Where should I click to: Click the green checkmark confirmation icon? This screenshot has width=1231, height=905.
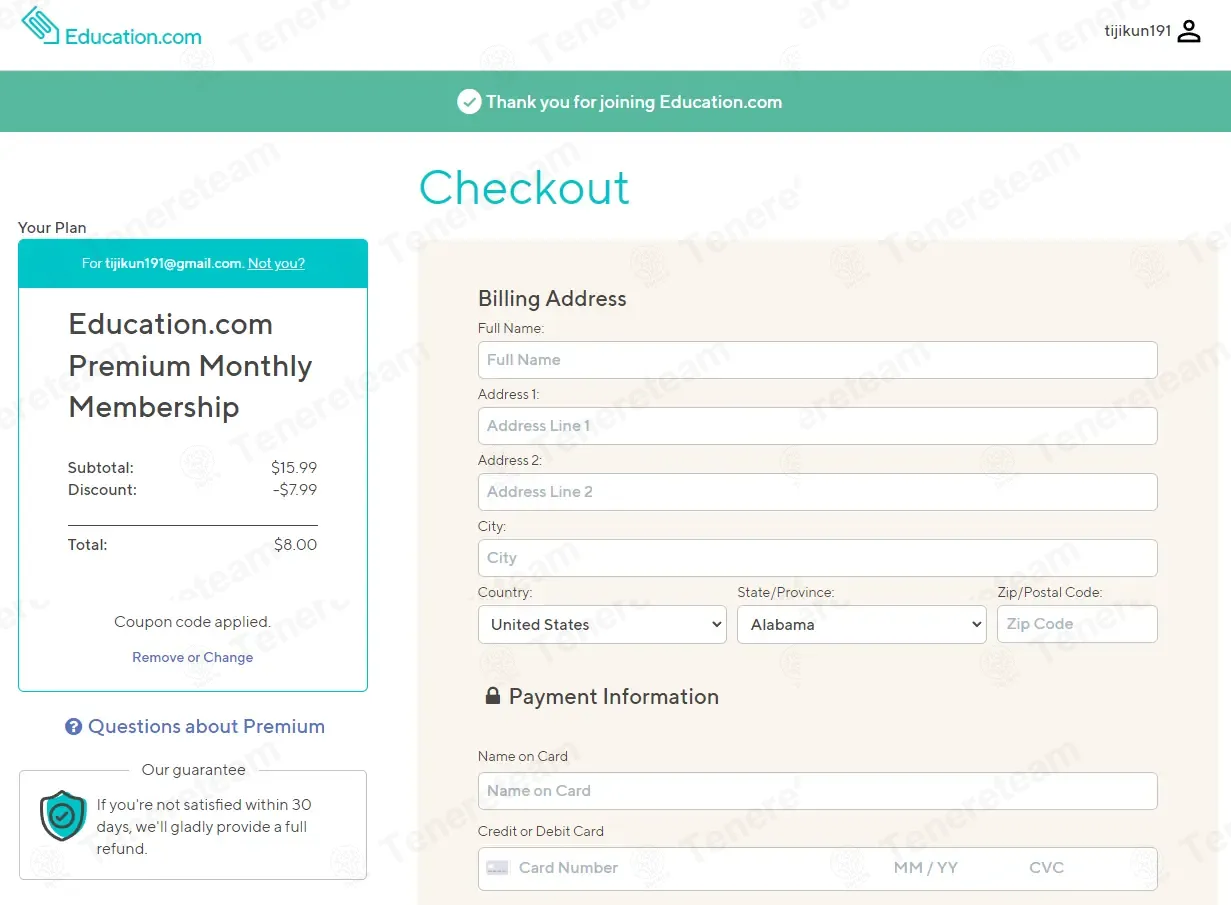coord(469,102)
